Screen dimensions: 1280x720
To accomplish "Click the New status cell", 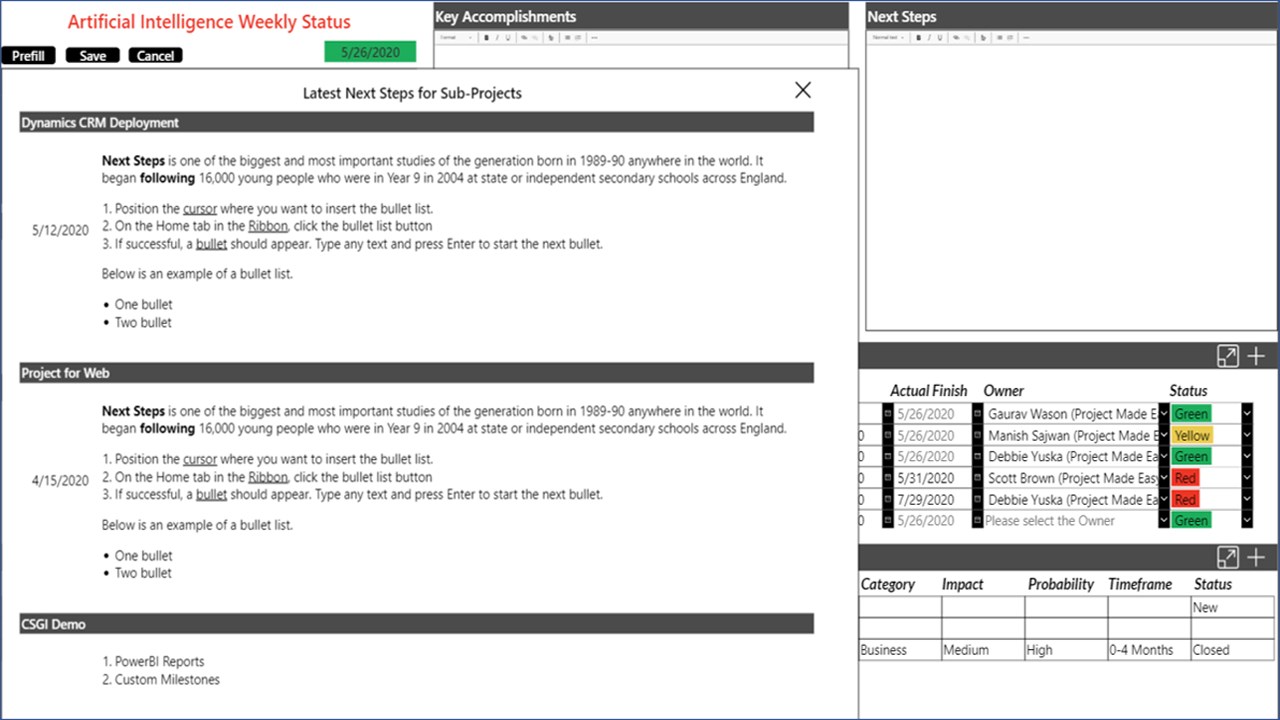I will click(x=1232, y=607).
